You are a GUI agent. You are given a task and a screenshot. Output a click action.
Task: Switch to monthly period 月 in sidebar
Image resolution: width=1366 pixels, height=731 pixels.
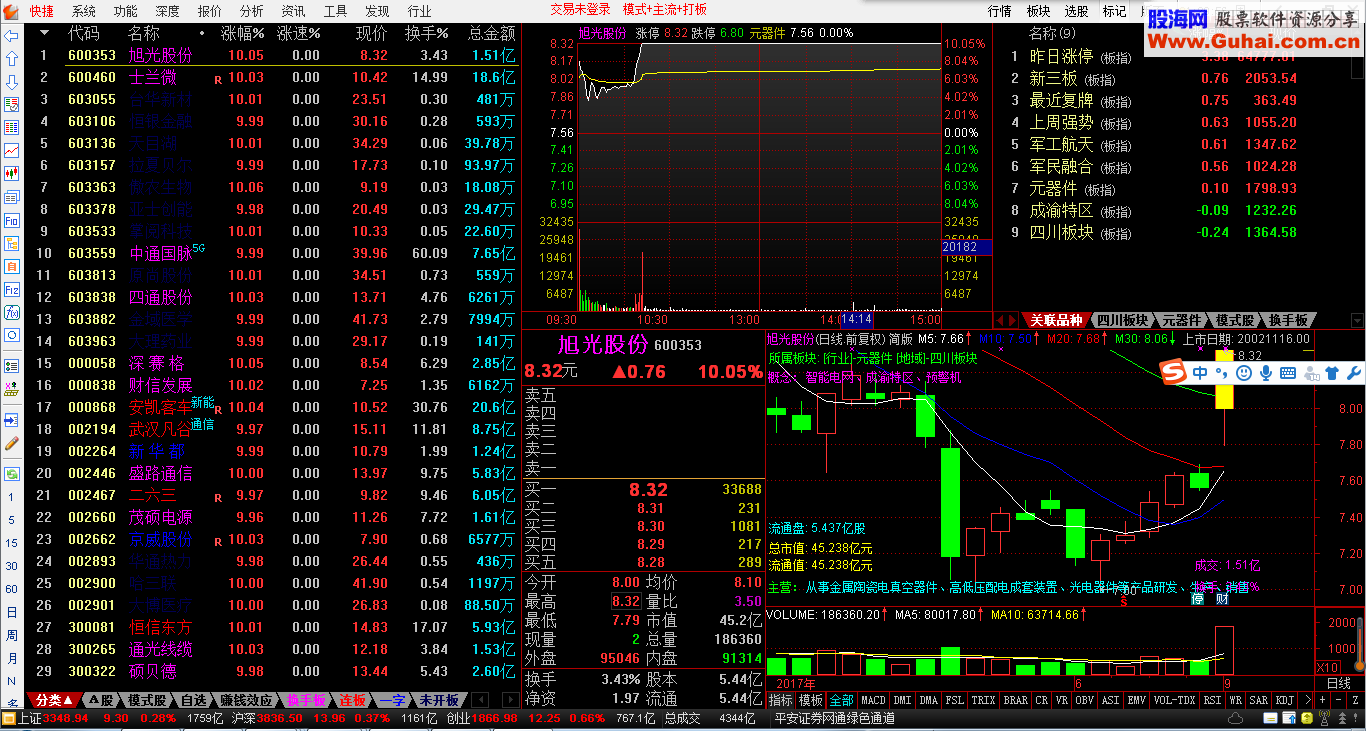[x=11, y=658]
